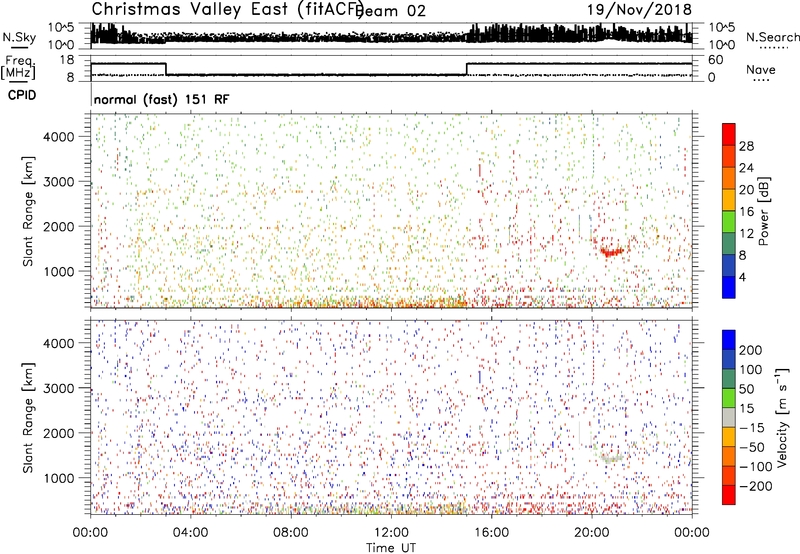800x554 pixels.
Task: Click the date '19/Nov/2018'
Action: point(639,9)
